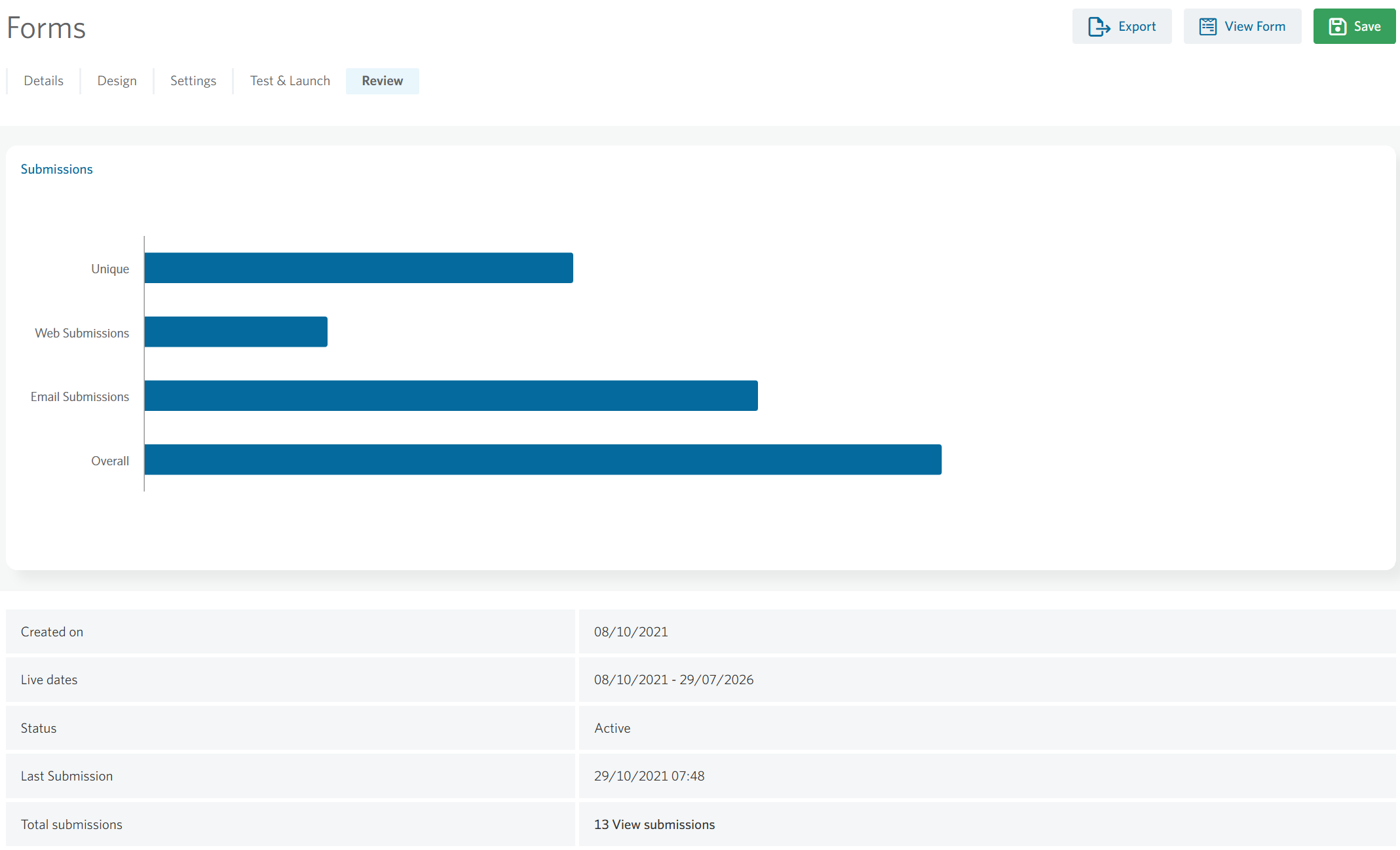Click the Save floppy disk icon
1400x850 pixels.
[1337, 27]
